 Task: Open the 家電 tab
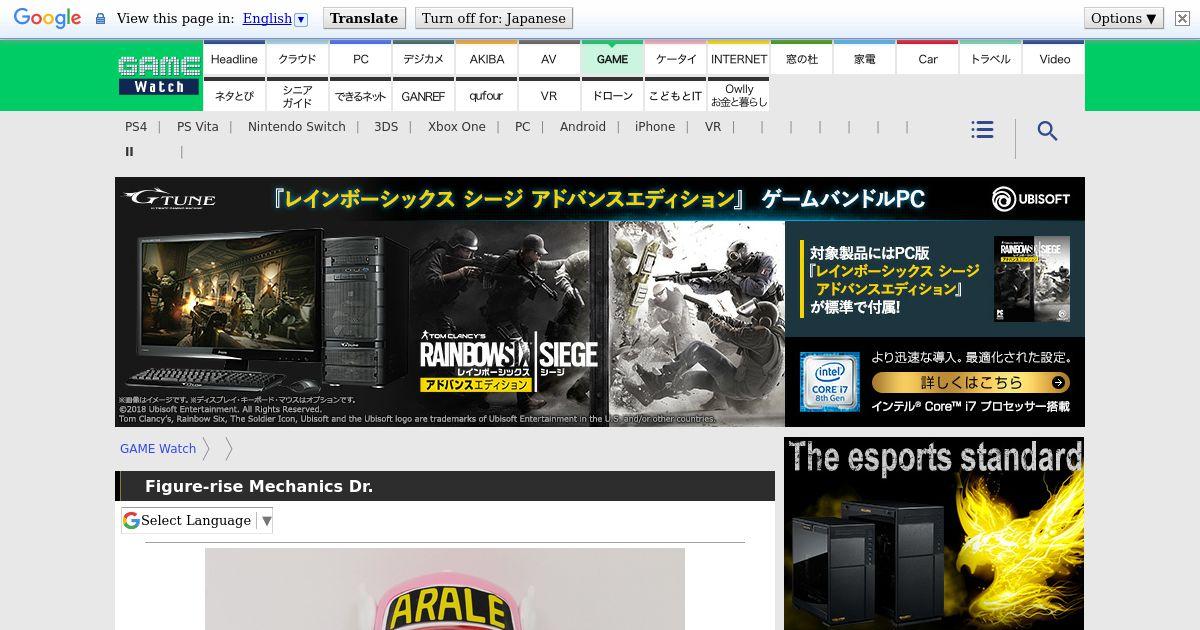tap(865, 59)
